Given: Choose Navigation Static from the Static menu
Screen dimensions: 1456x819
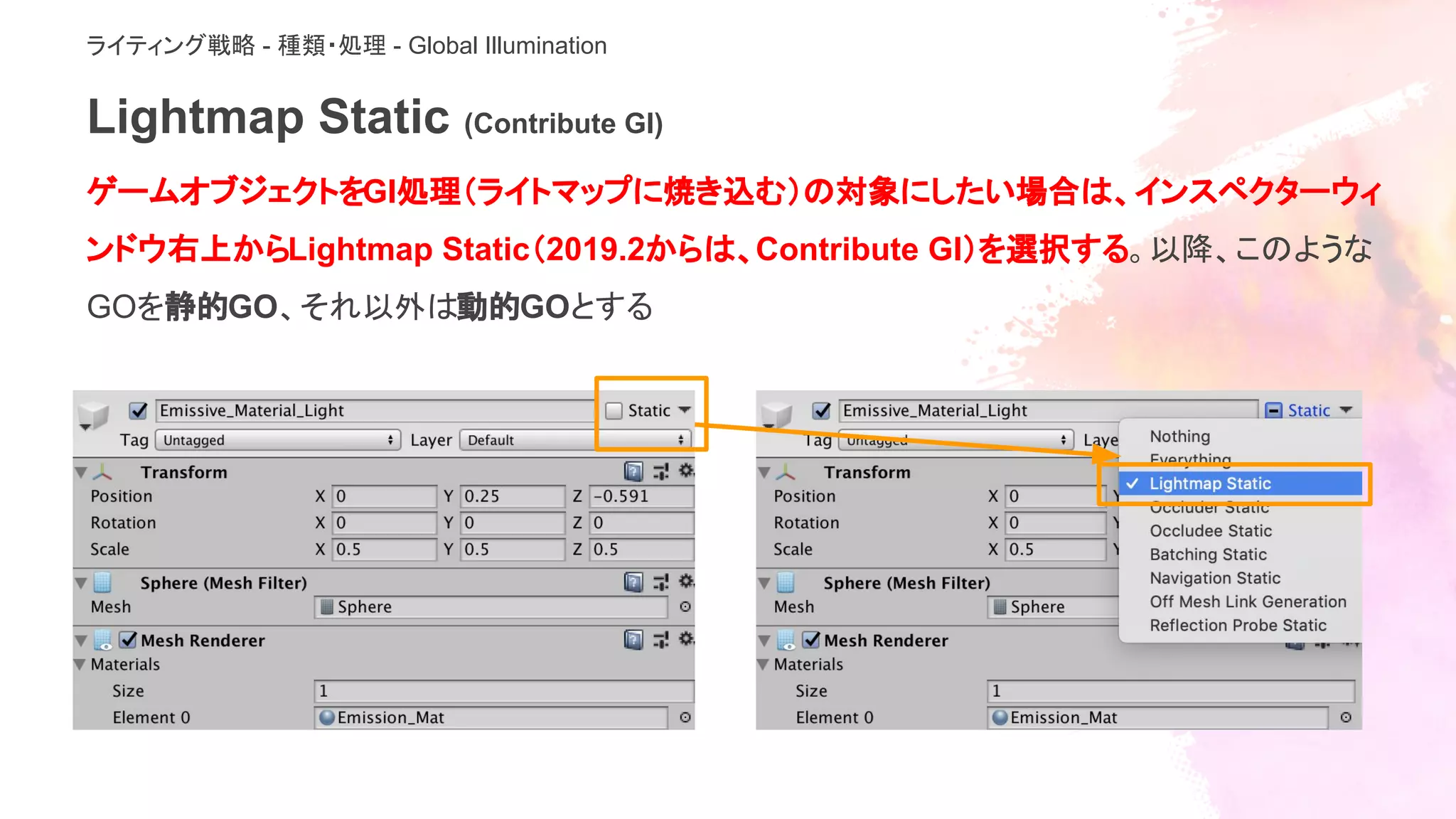Looking at the screenshot, I should (x=1241, y=578).
